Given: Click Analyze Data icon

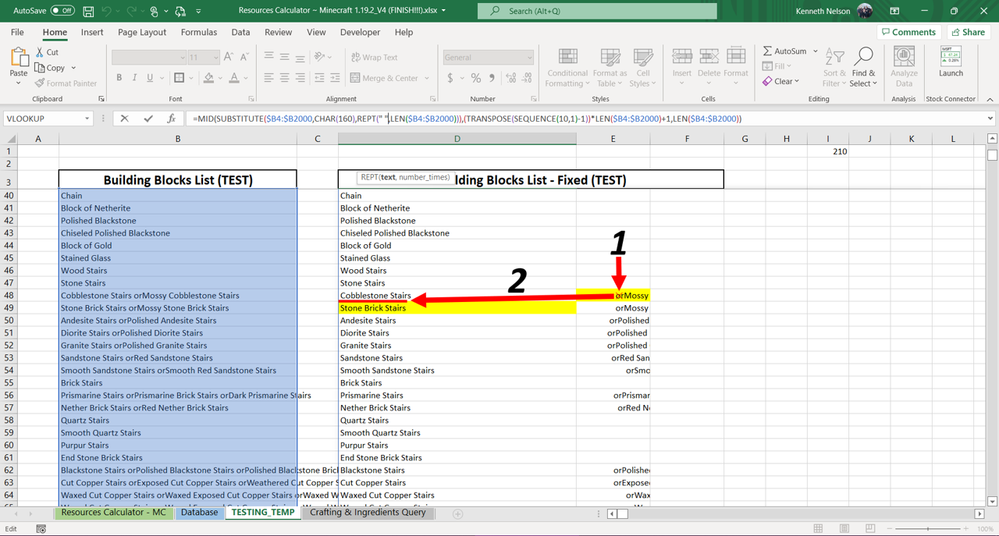Looking at the screenshot, I should [903, 57].
